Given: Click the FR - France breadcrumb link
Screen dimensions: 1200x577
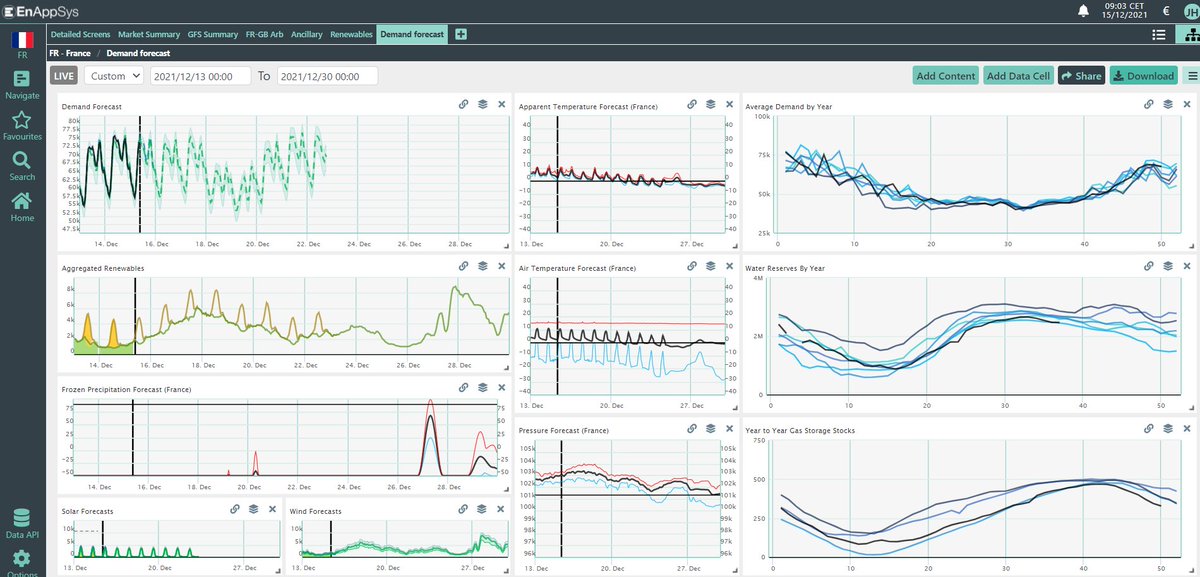Looking at the screenshot, I should tap(68, 52).
